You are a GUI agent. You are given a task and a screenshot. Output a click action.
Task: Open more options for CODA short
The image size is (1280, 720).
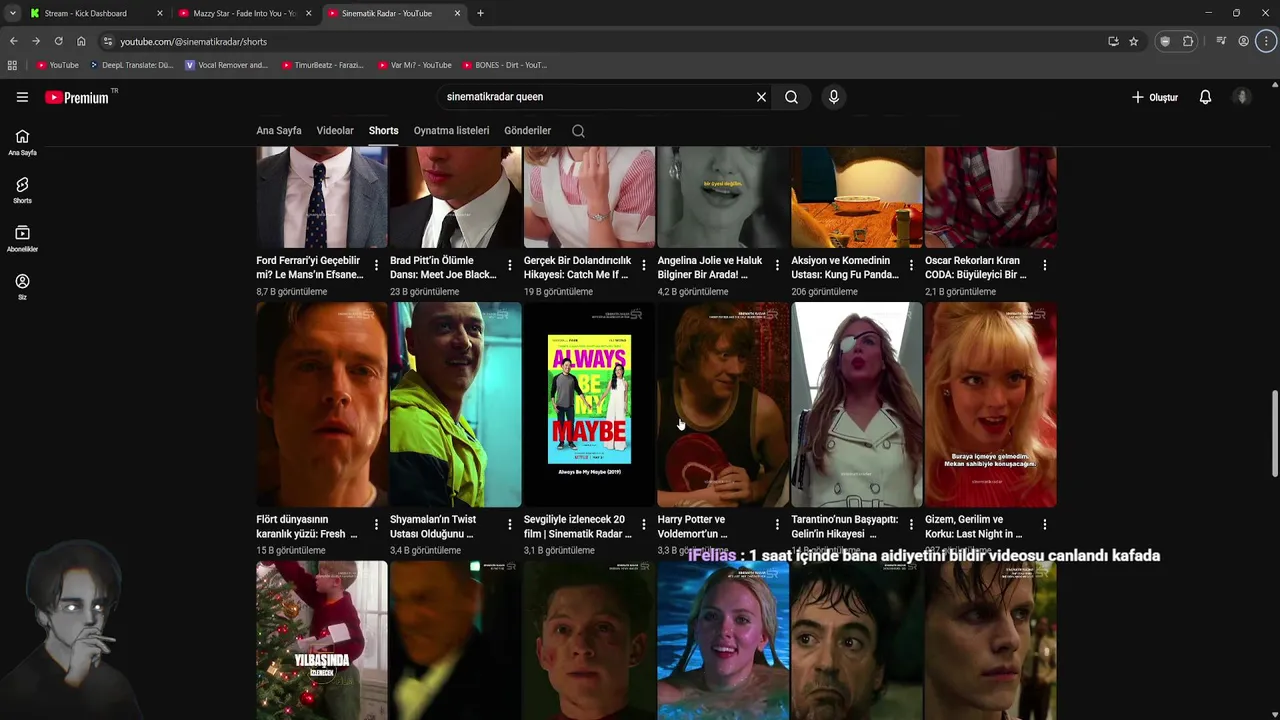tap(1044, 265)
